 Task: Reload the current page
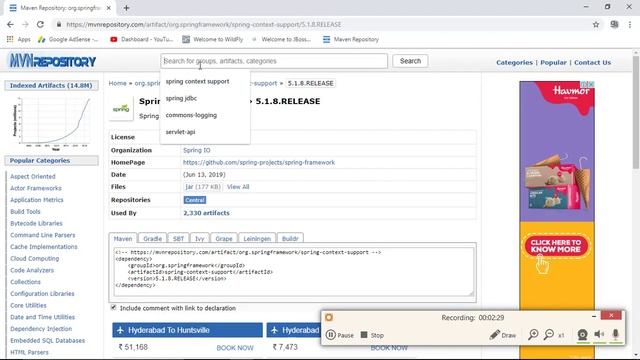pos(40,24)
